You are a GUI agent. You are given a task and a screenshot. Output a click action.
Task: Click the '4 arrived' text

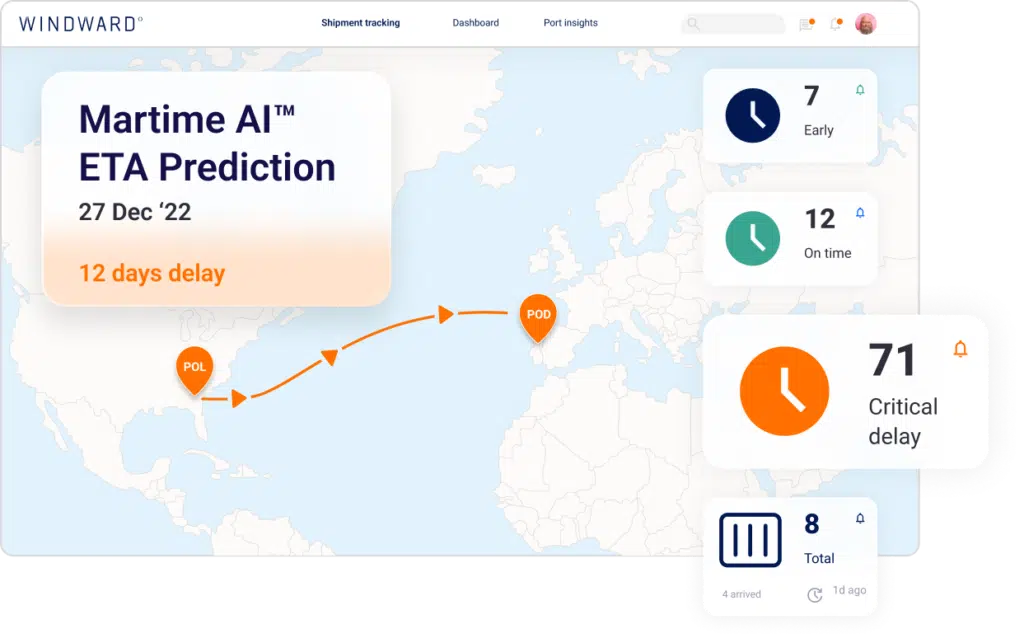point(741,594)
